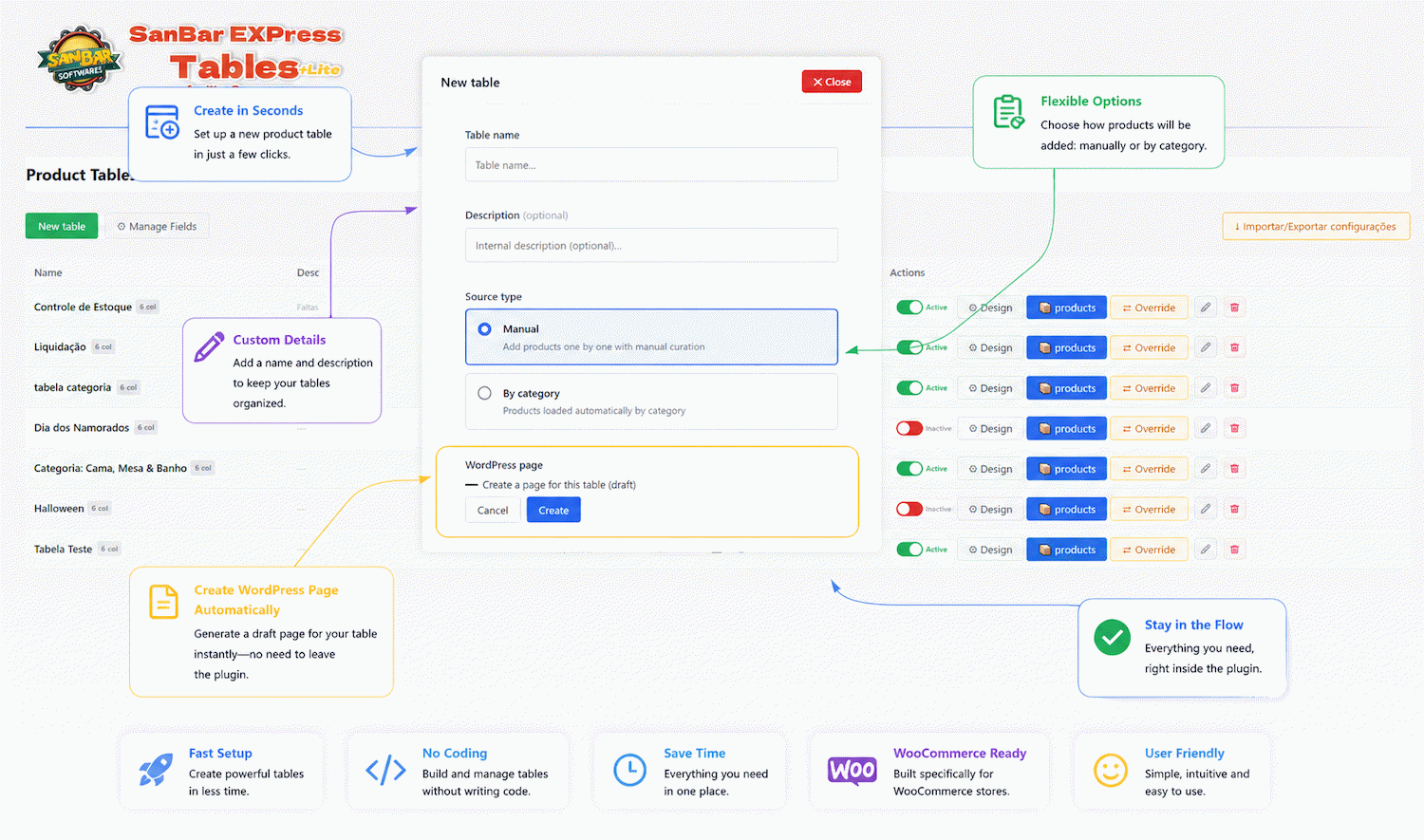Click the edit pencil for Controle de Estoque
Image resolution: width=1424 pixels, height=840 pixels.
click(x=1205, y=308)
